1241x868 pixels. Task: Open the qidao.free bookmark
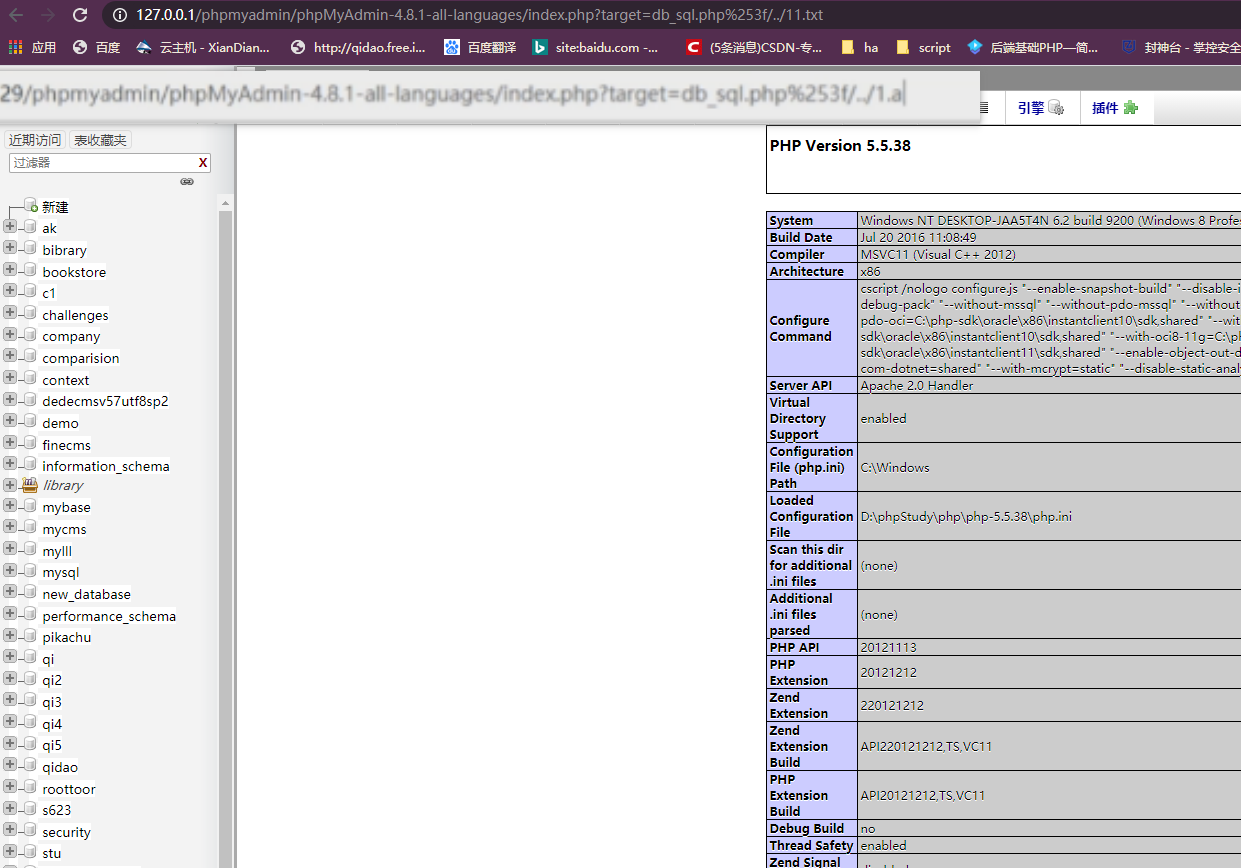pyautogui.click(x=358, y=47)
